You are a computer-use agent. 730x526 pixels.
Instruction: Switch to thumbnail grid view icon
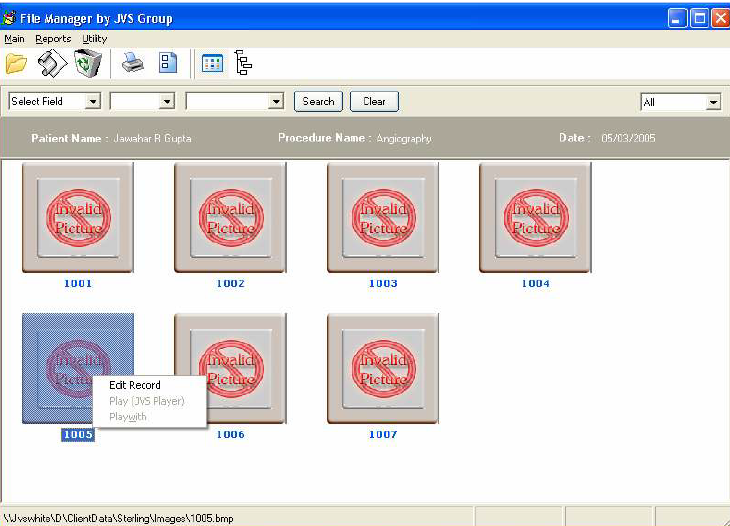(212, 64)
